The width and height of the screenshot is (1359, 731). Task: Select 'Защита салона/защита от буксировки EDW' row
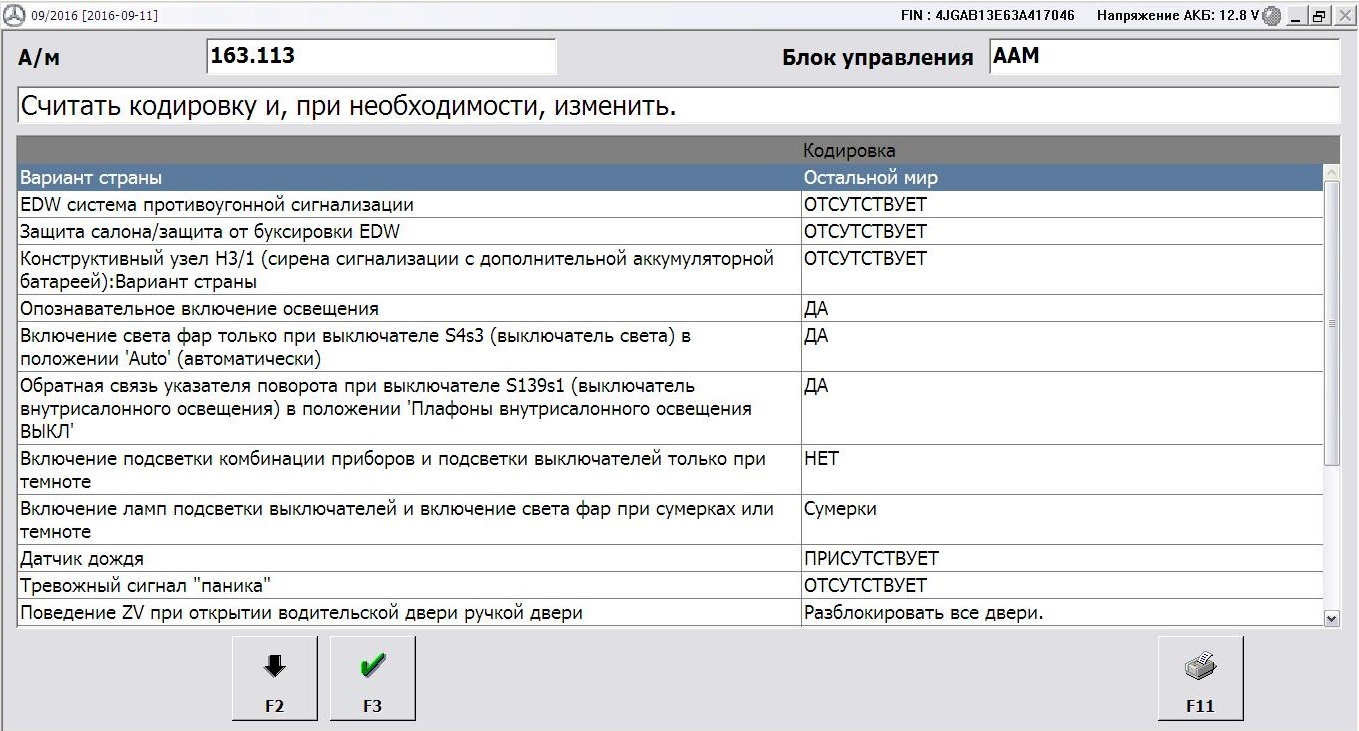(670, 232)
